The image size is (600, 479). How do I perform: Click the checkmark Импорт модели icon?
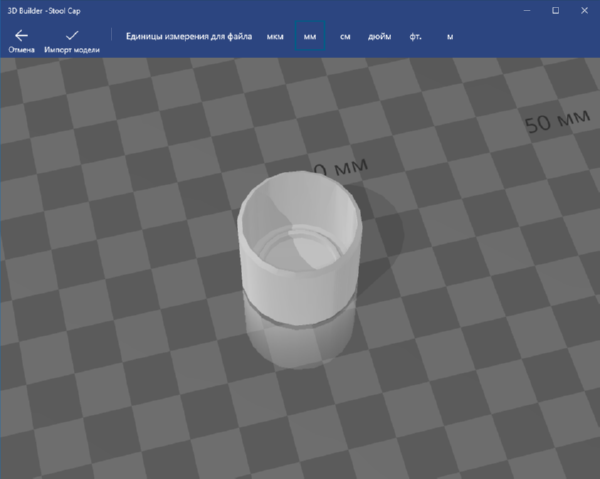72,36
